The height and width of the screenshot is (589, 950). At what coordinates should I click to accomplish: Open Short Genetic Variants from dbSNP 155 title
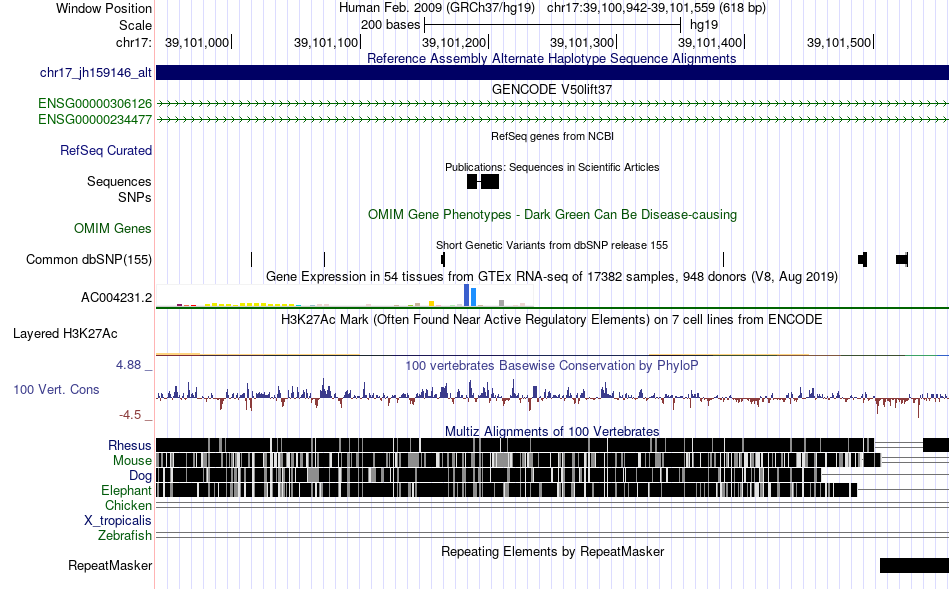pyautogui.click(x=552, y=245)
